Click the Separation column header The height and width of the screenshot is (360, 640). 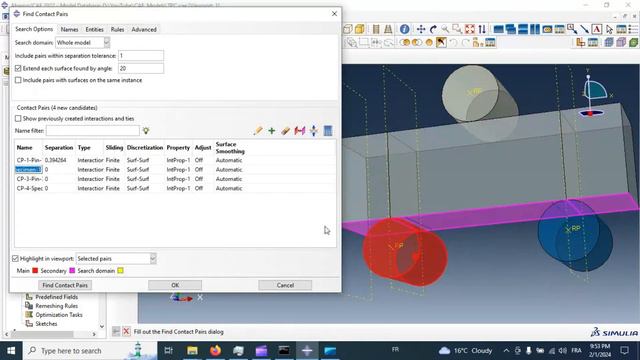(59, 147)
